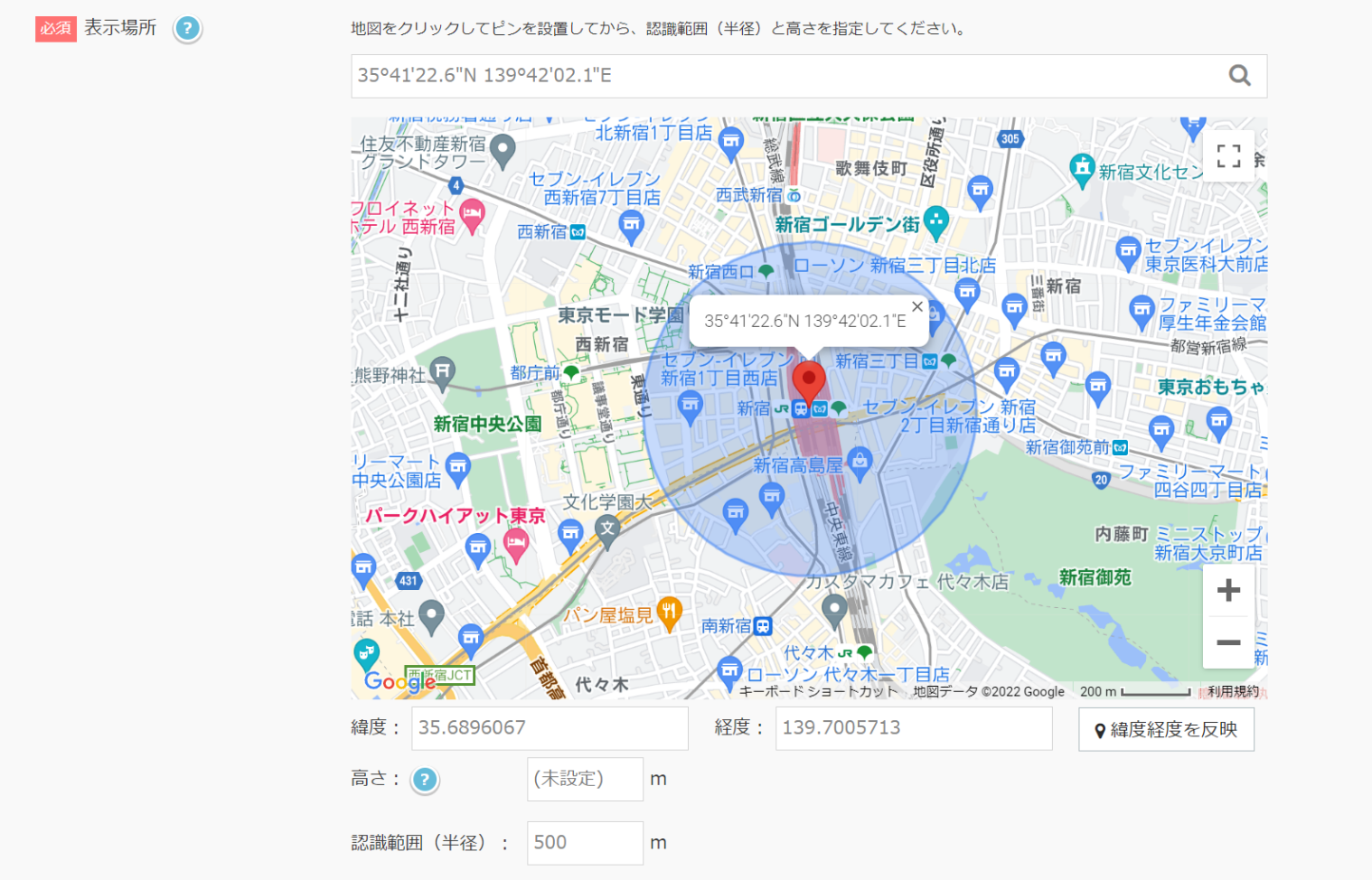Click the 緯度経度を反映 button
The image size is (1372, 880).
1166,729
